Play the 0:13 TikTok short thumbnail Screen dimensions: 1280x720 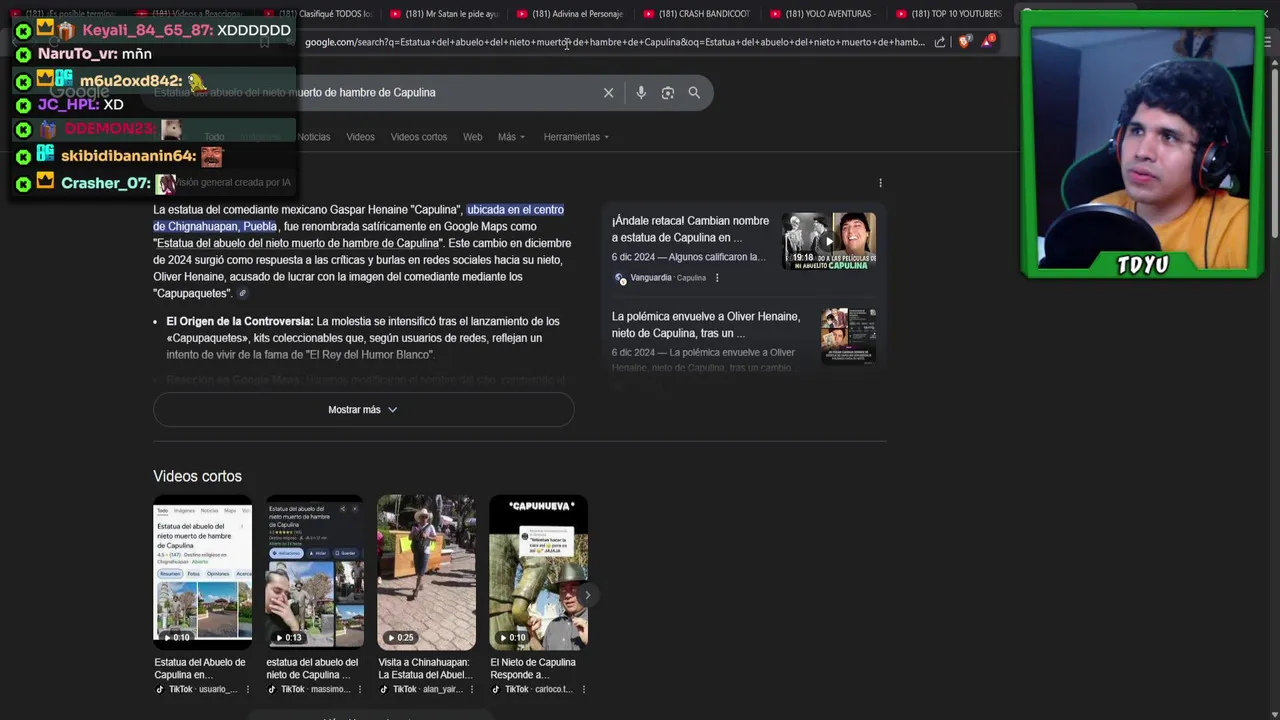(314, 572)
